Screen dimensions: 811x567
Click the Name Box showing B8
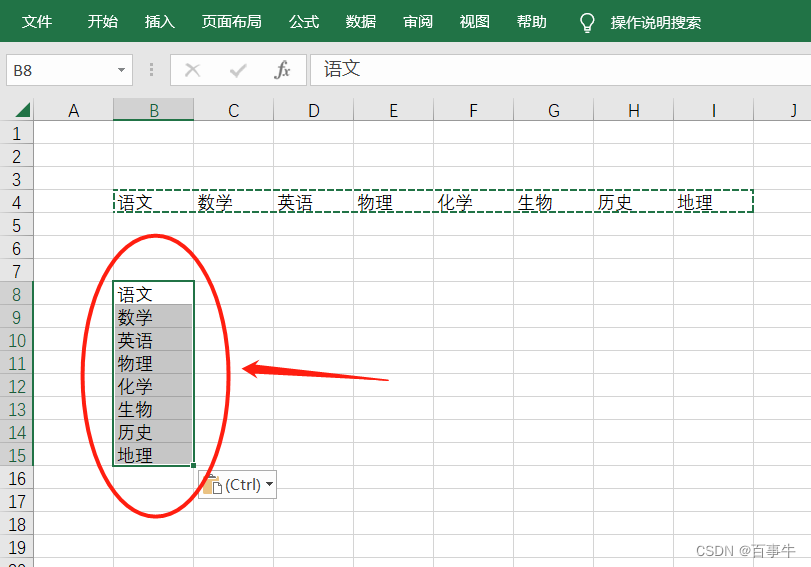tap(69, 70)
